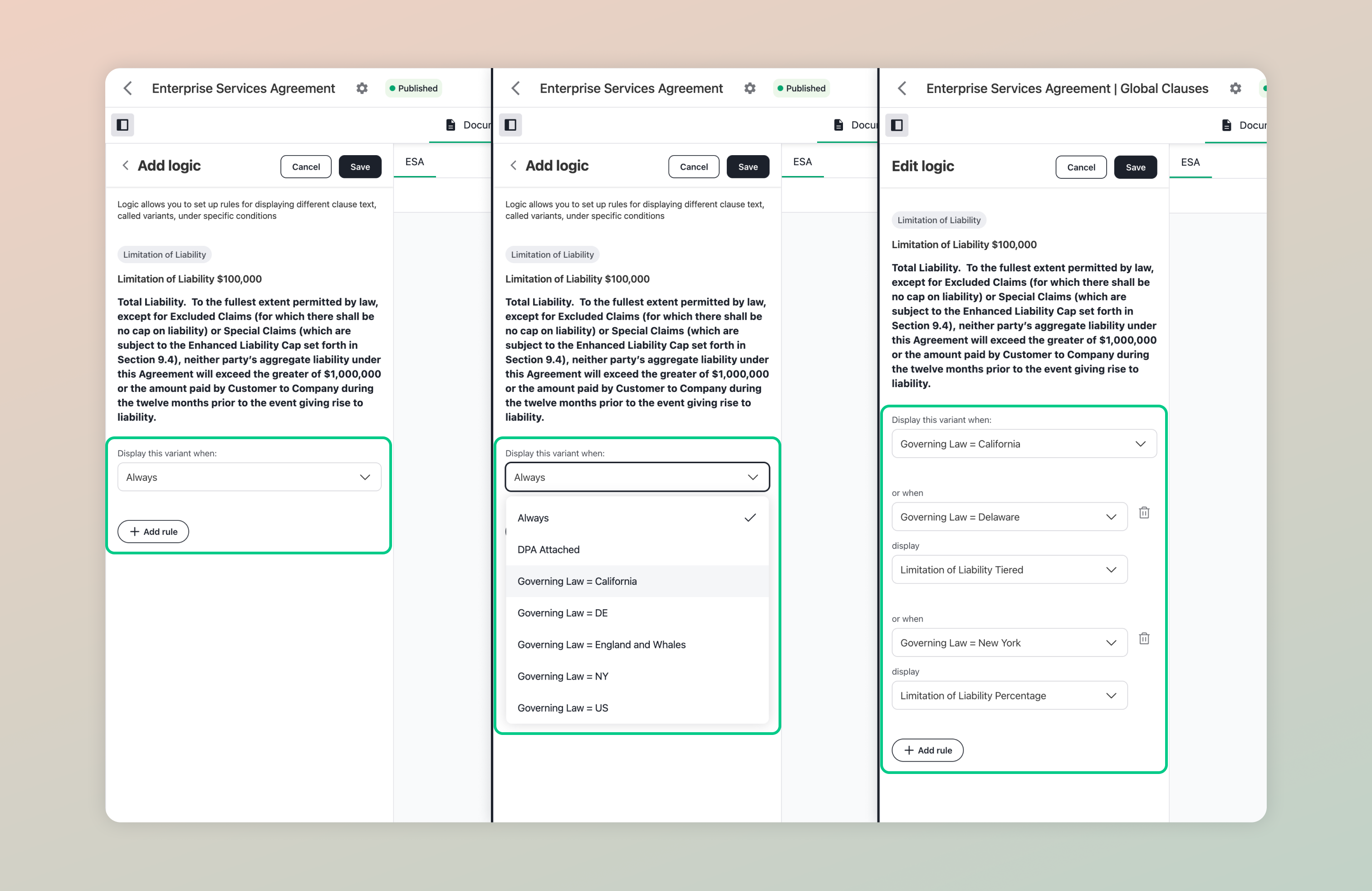Select Governing Law = DE option
Viewport: 1372px width, 891px height.
tap(637, 612)
